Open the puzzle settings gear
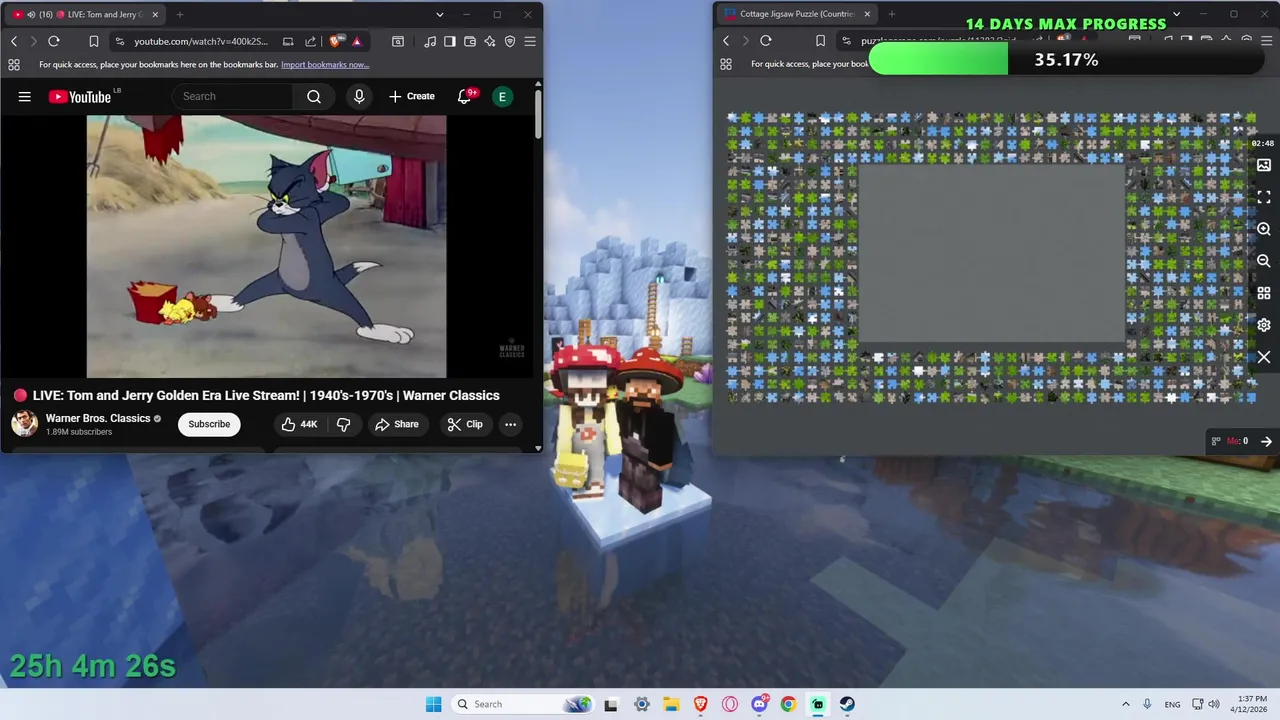This screenshot has height=720, width=1280. (1264, 325)
